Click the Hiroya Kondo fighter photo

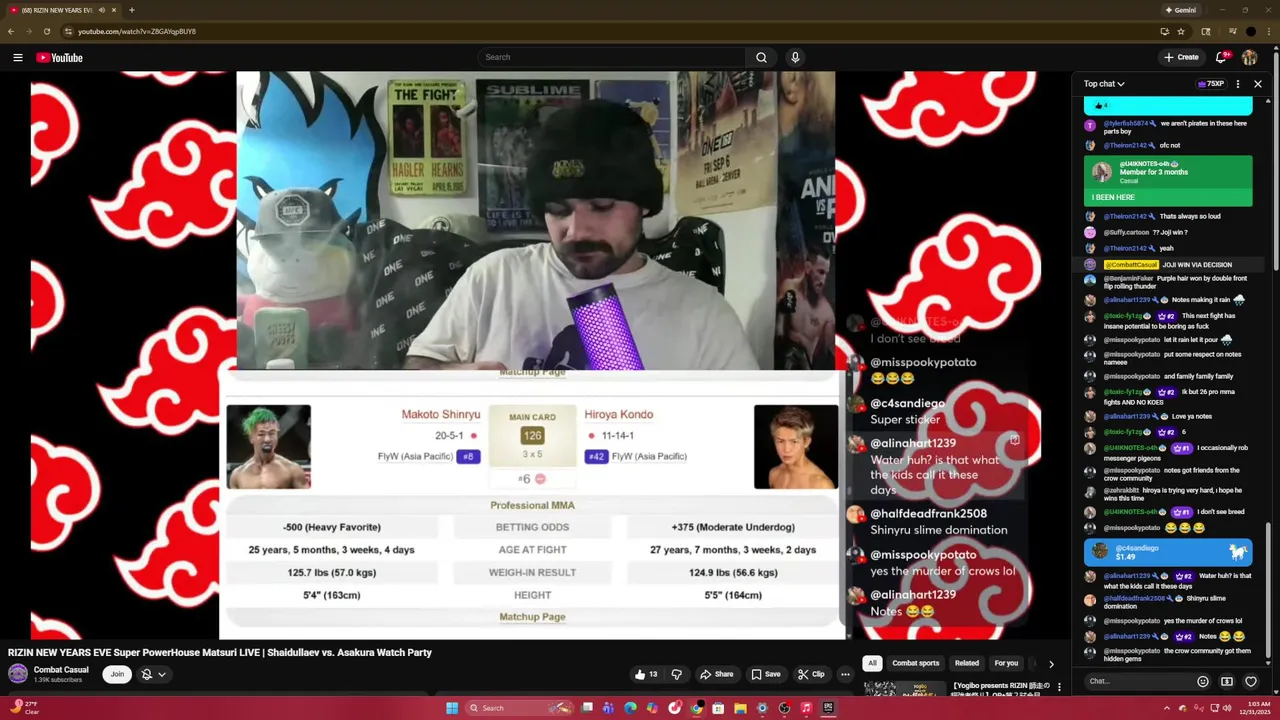click(x=796, y=446)
